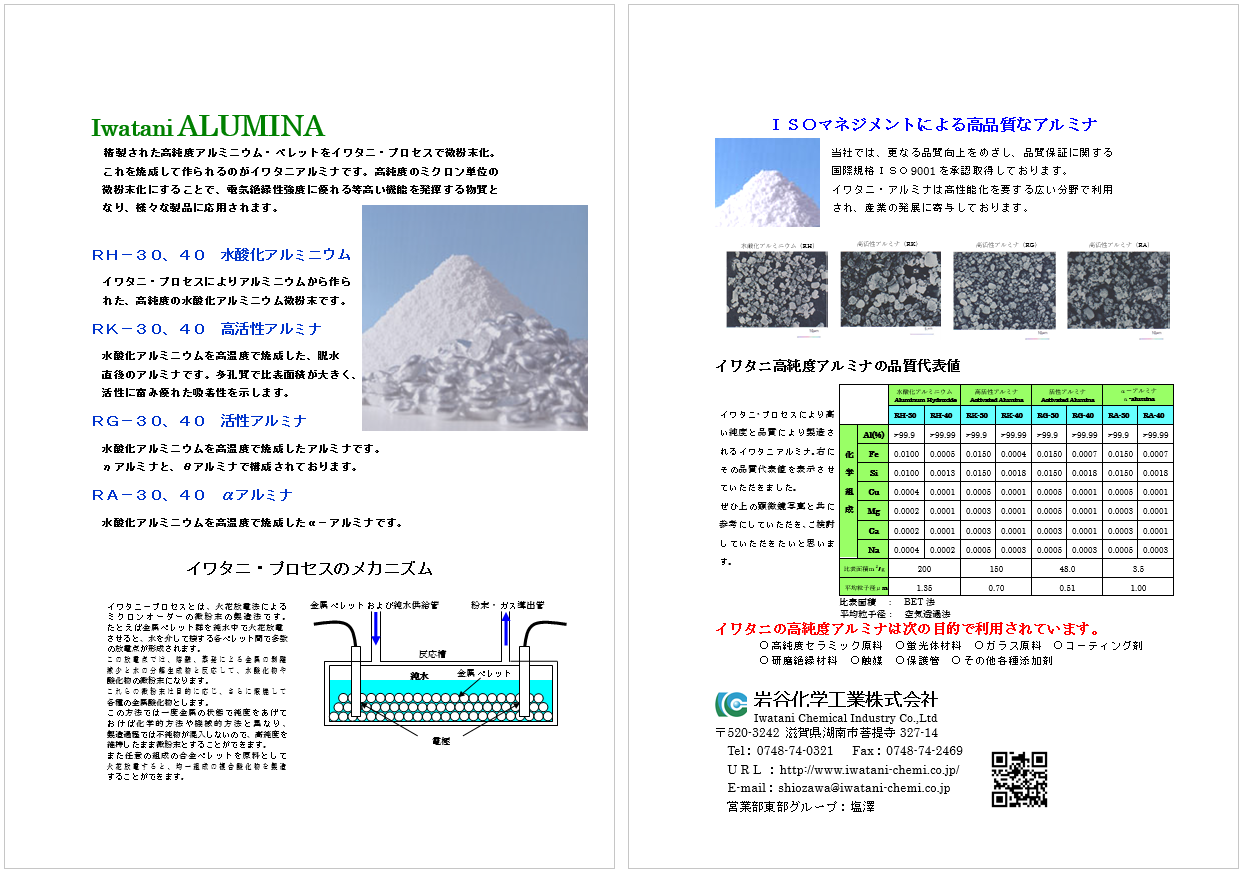Select the small powder photo beside the ISO text
The height and width of the screenshot is (871, 1243).
coord(767,182)
